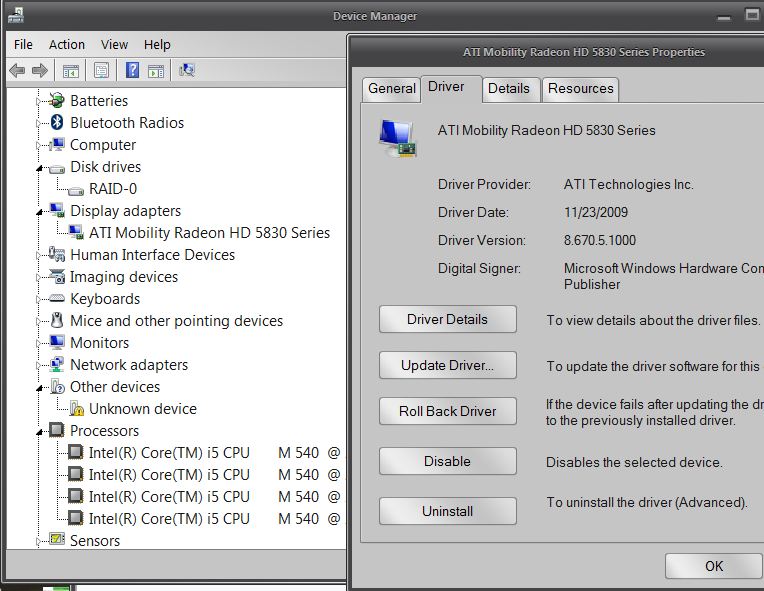Select the Imaging devices category
This screenshot has width=764, height=591.
[124, 277]
